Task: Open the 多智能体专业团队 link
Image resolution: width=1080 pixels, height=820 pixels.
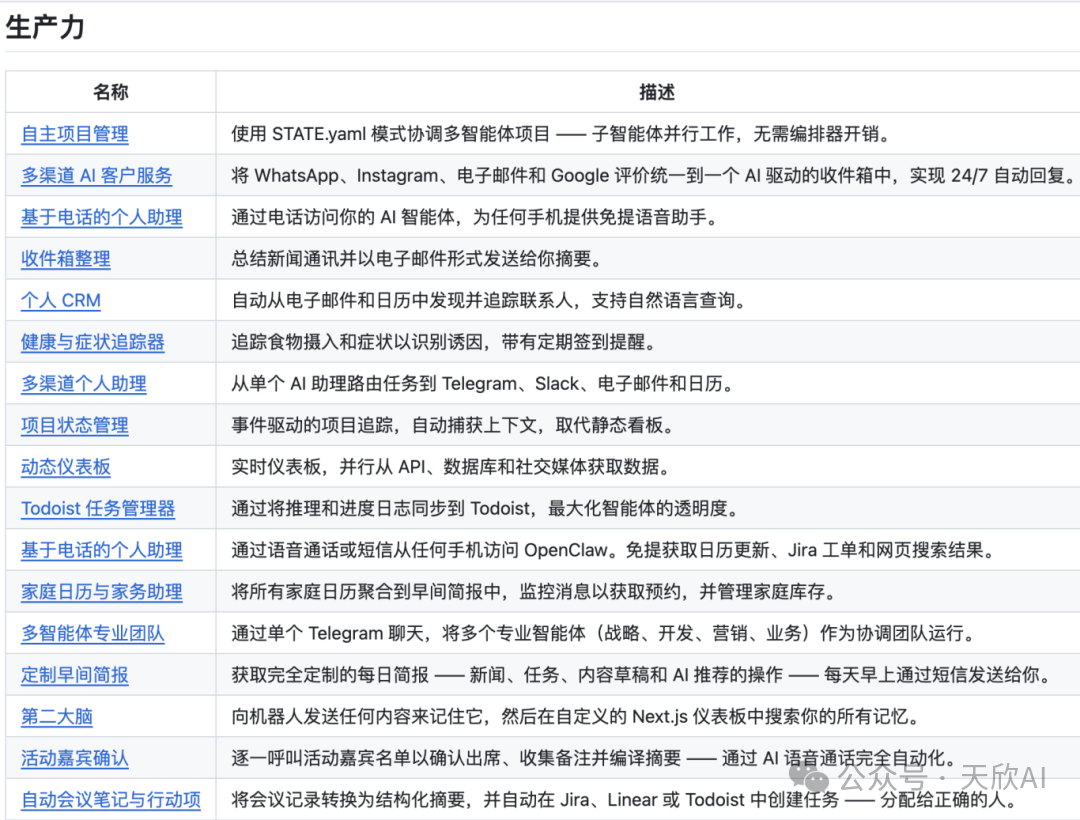Action: pos(92,634)
